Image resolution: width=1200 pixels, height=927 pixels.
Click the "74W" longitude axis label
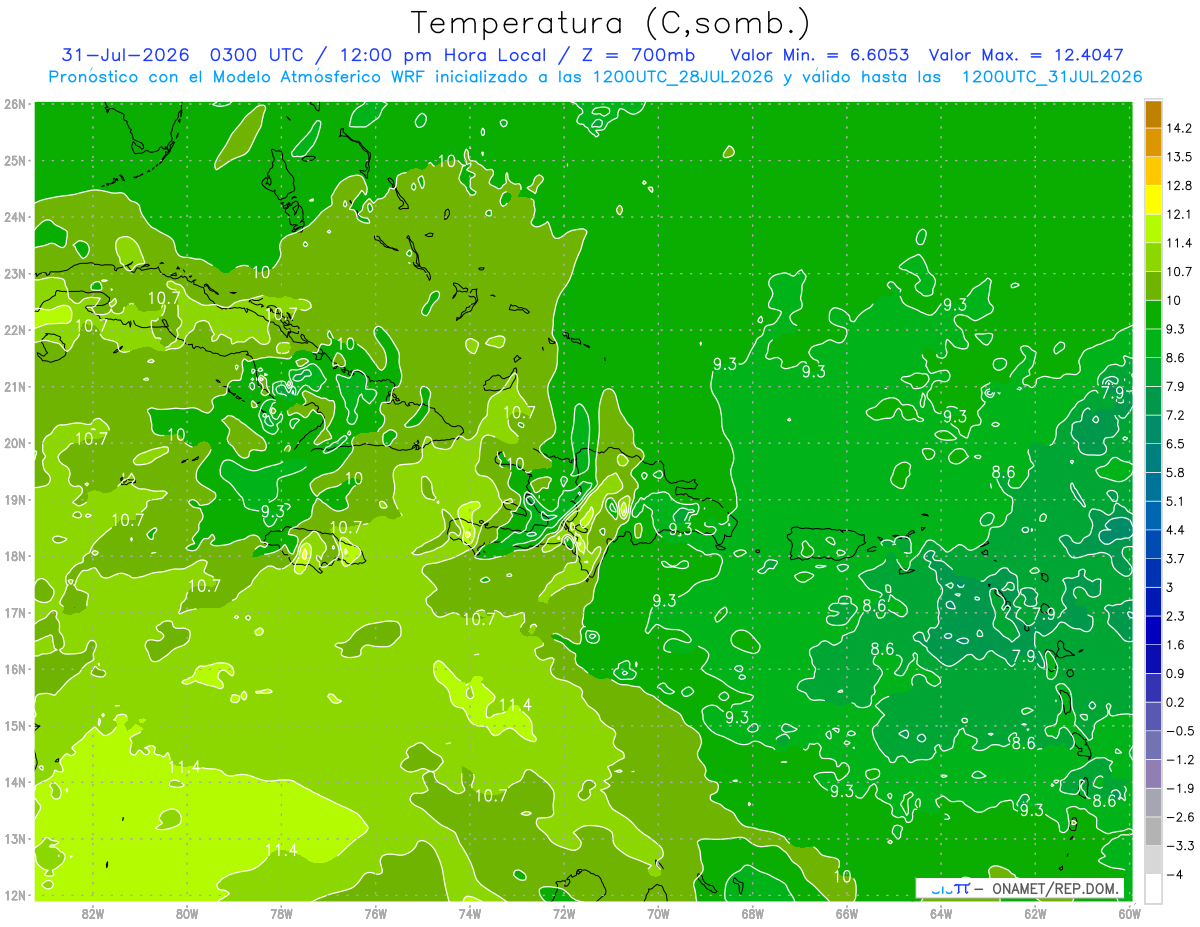[470, 912]
